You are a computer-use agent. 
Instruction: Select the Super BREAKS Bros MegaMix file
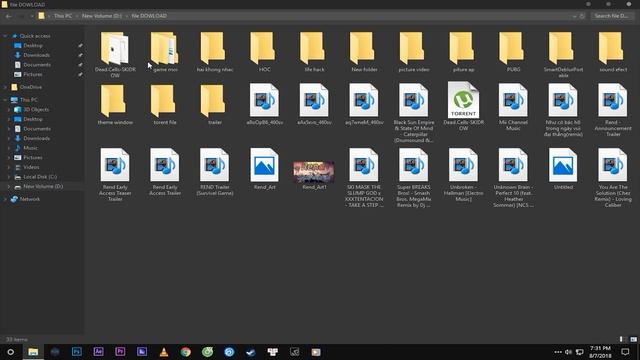(x=413, y=178)
